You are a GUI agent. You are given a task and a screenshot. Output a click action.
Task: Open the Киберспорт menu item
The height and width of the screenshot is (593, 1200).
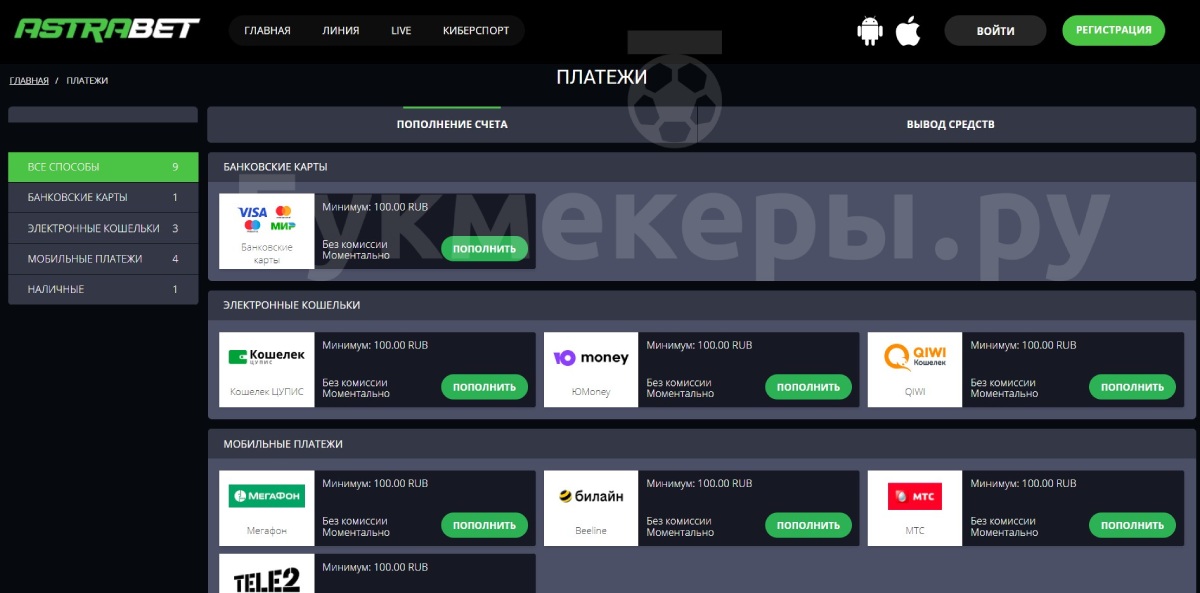(476, 30)
